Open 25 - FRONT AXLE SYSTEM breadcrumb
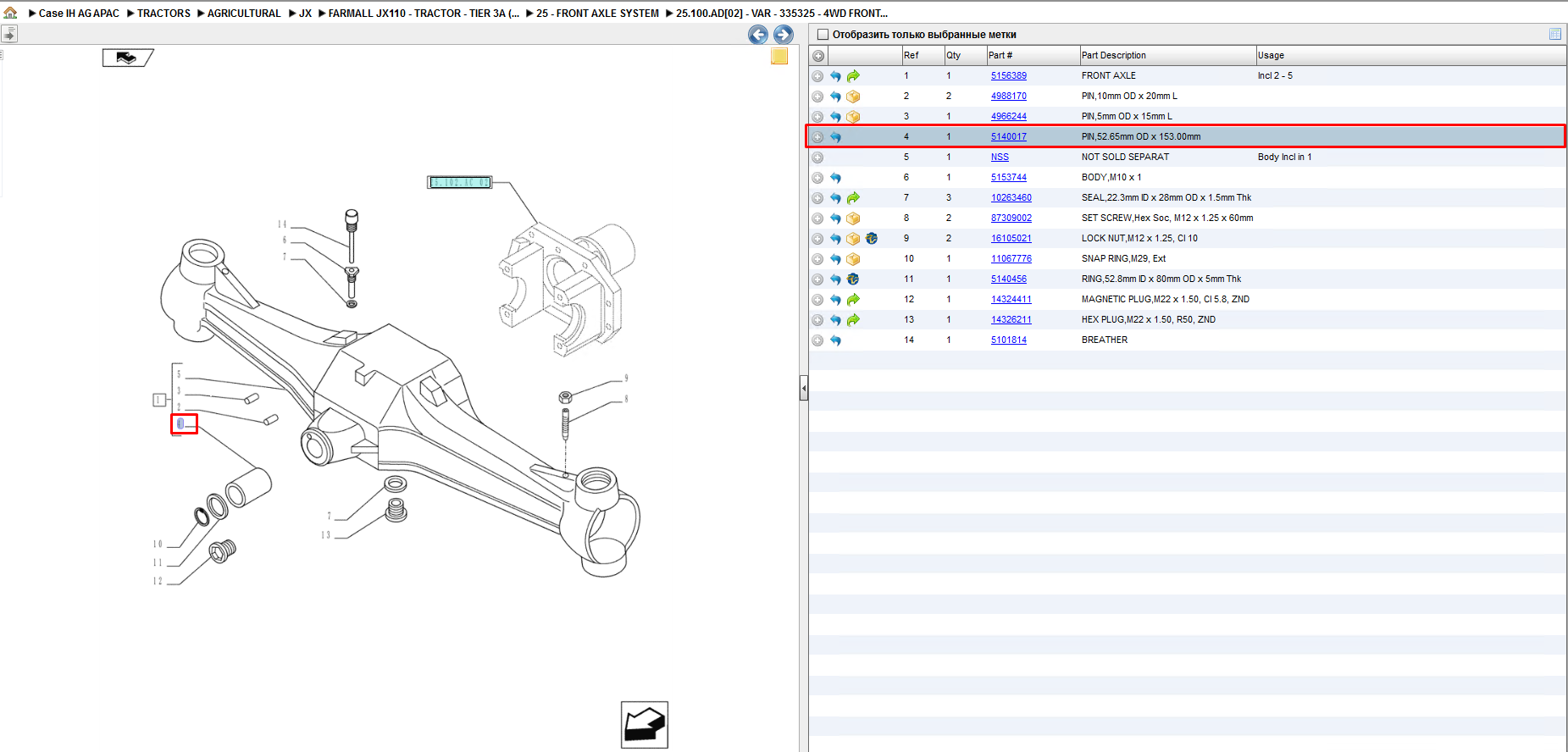Viewport: 1568px width, 752px height. point(598,14)
